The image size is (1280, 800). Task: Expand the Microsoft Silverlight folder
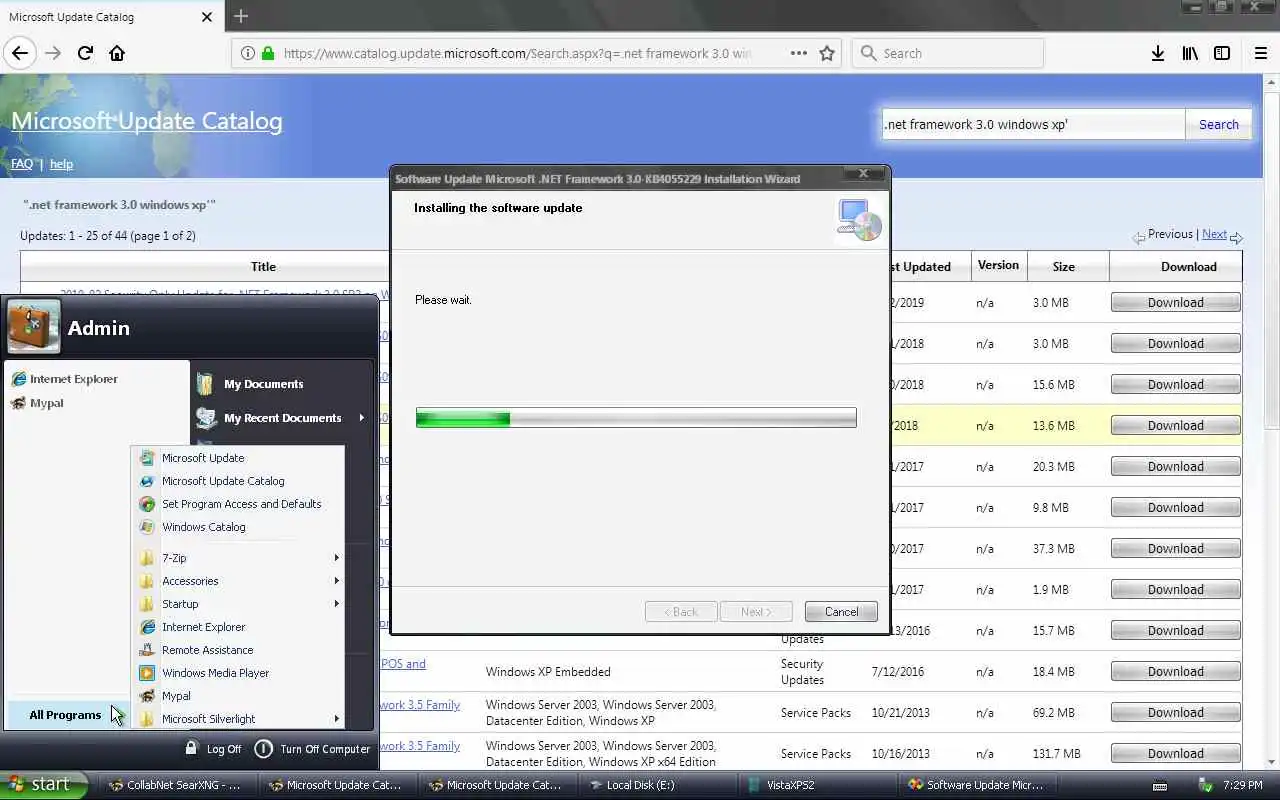coord(238,719)
